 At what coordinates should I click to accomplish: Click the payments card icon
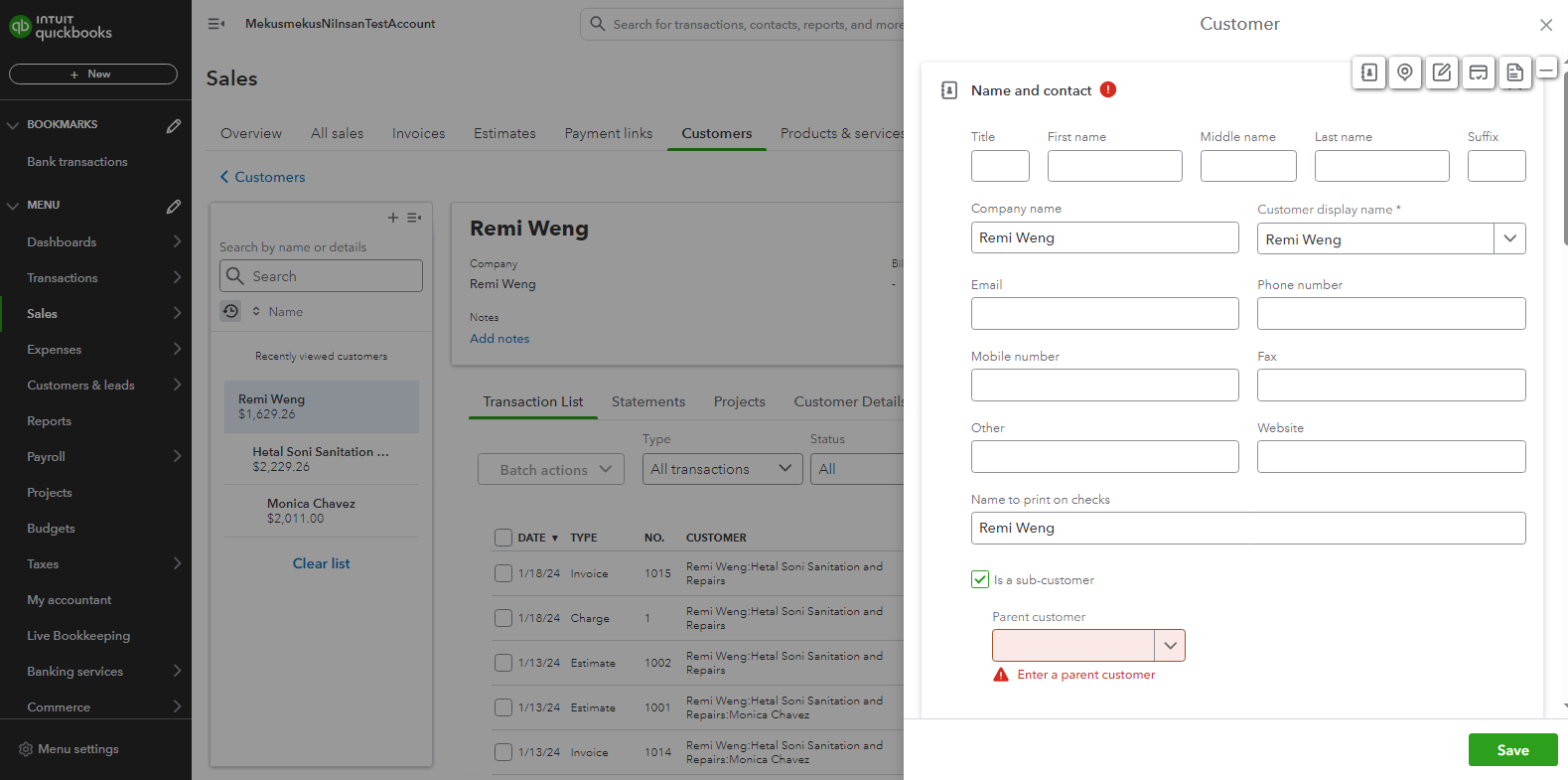pos(1479,73)
